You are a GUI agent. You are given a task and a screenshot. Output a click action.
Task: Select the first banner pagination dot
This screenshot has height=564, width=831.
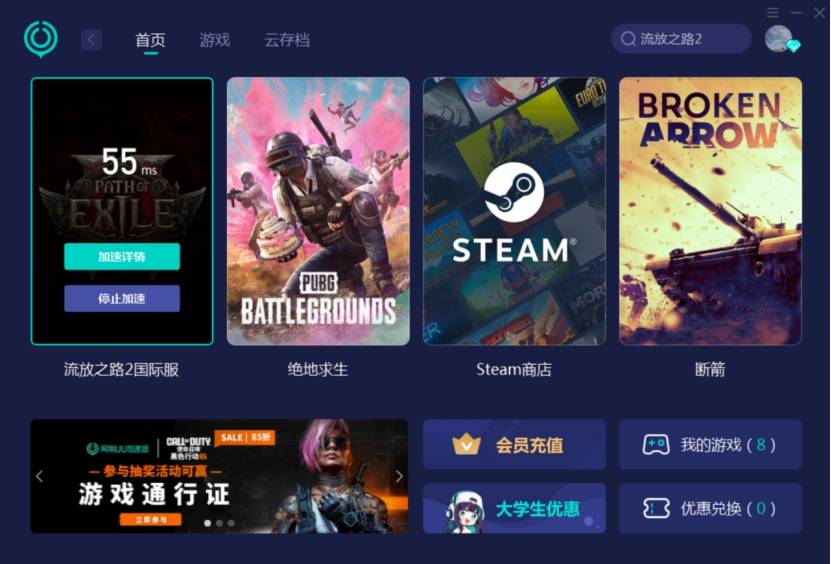[208, 523]
